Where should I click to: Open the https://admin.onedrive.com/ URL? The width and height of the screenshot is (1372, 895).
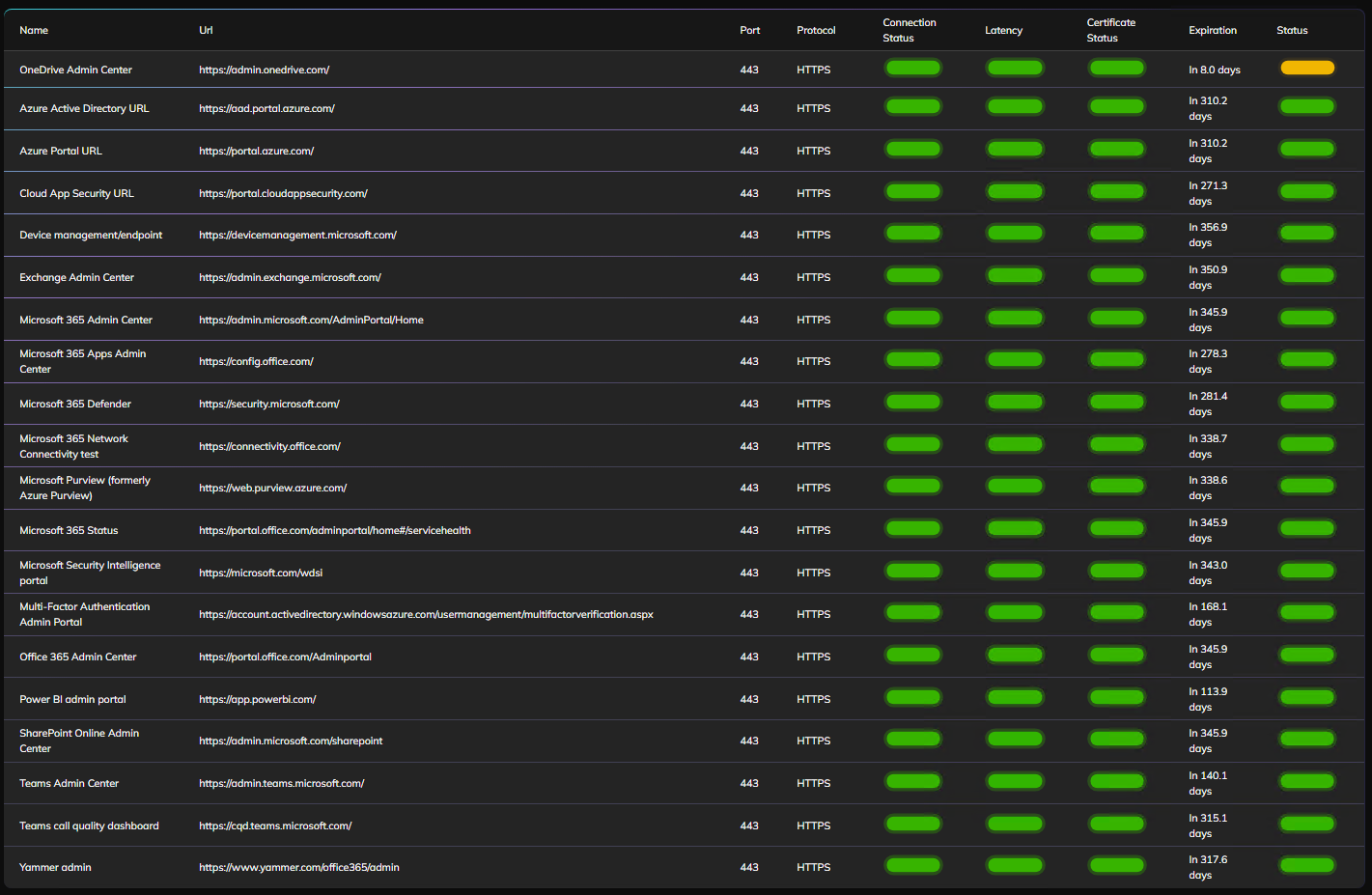pyautogui.click(x=265, y=70)
